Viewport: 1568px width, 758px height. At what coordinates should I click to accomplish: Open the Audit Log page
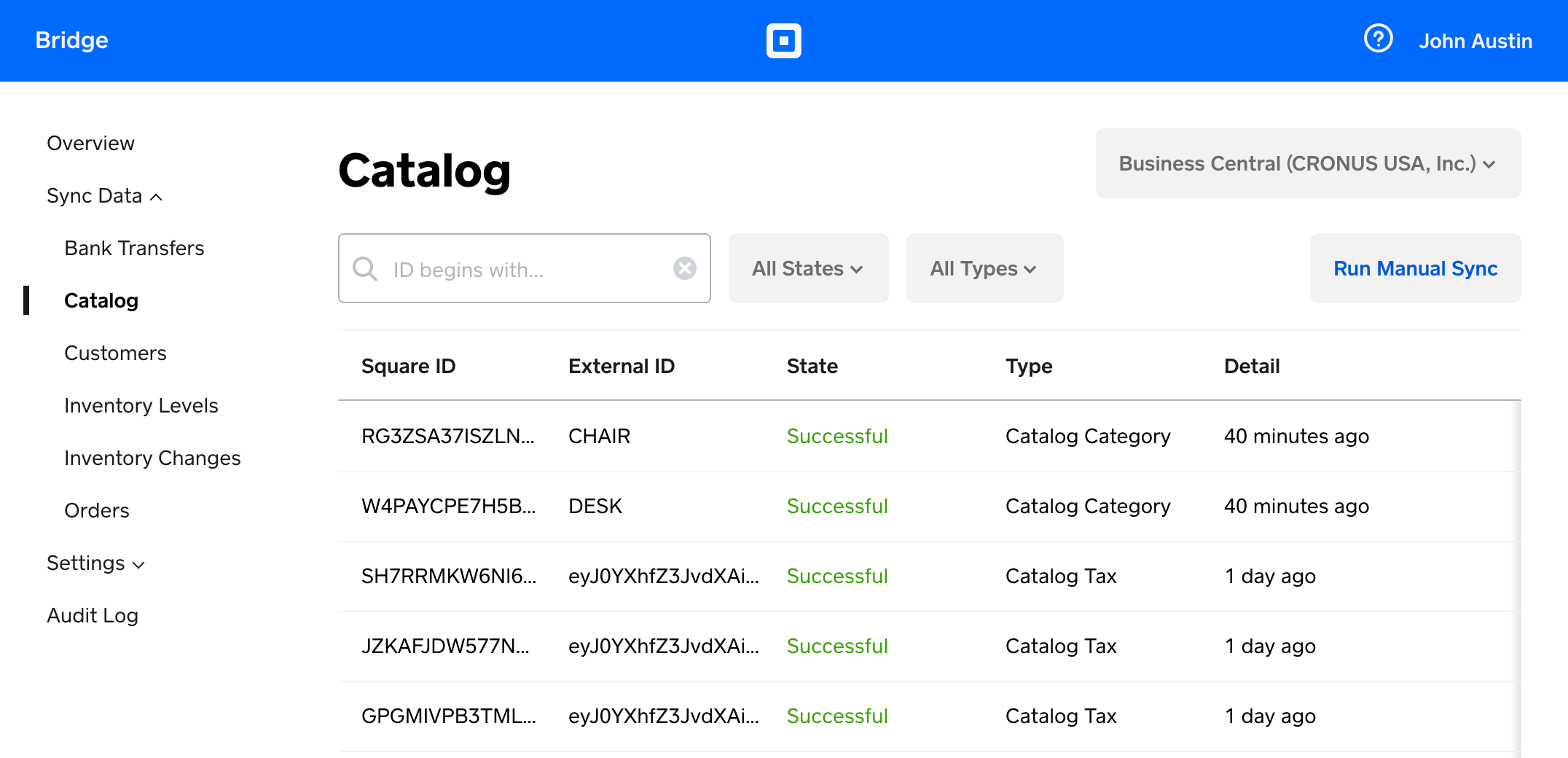coord(93,616)
